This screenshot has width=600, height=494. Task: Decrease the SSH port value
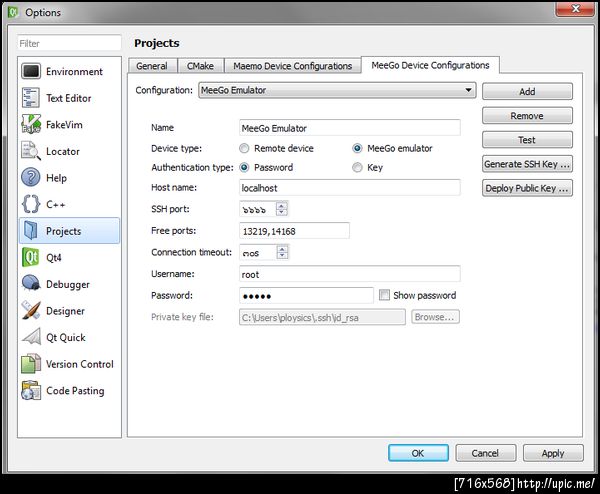(x=282, y=212)
